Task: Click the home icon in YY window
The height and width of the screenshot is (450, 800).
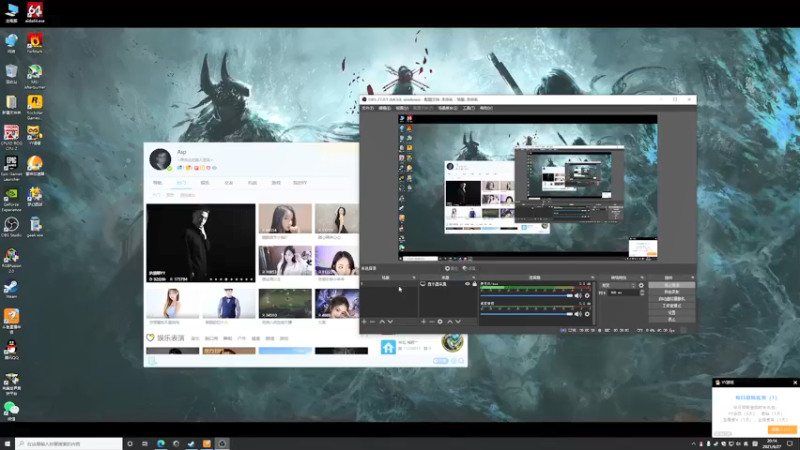Action: click(x=388, y=347)
